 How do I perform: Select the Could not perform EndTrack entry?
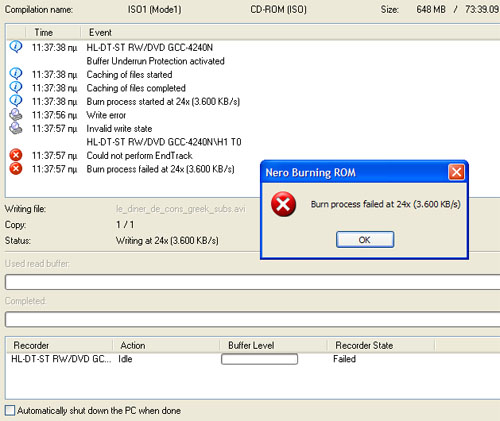(139, 156)
